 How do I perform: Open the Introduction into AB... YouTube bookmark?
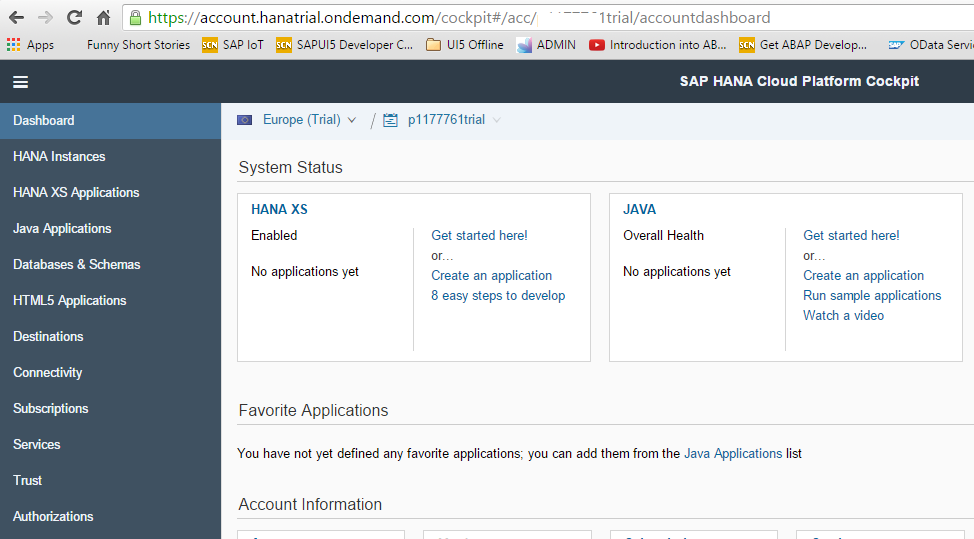[658, 45]
